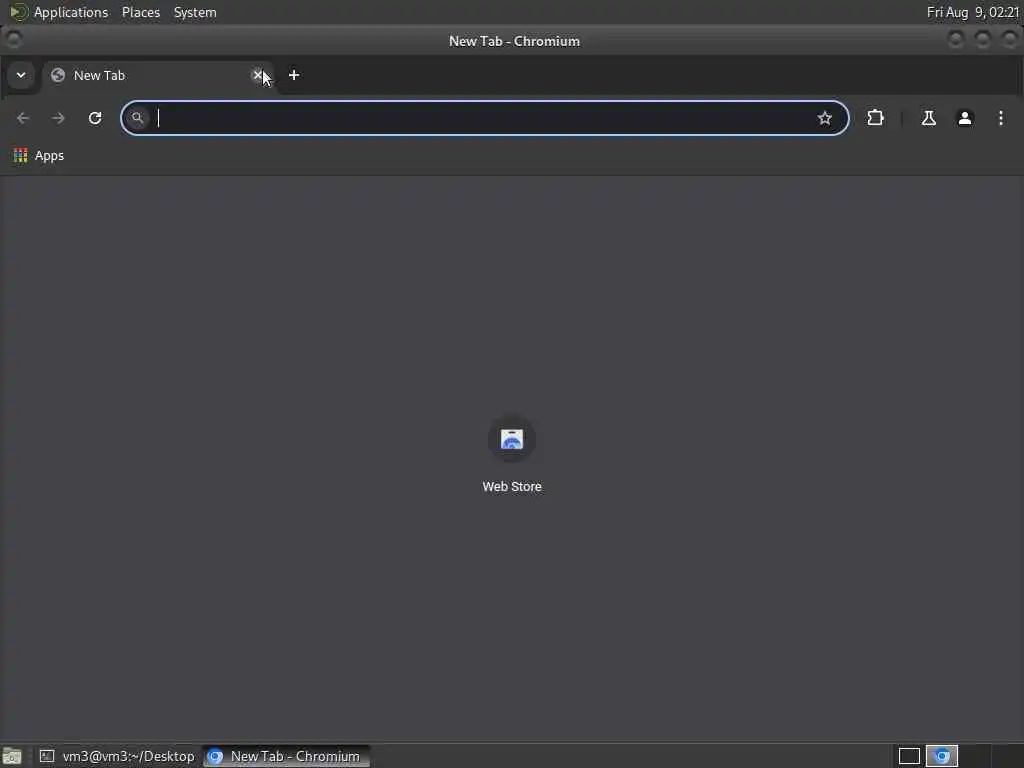Switch to vm3@vm3:~/Desktop terminal in taskbar
Screen dimensions: 1024x768
tap(118, 756)
